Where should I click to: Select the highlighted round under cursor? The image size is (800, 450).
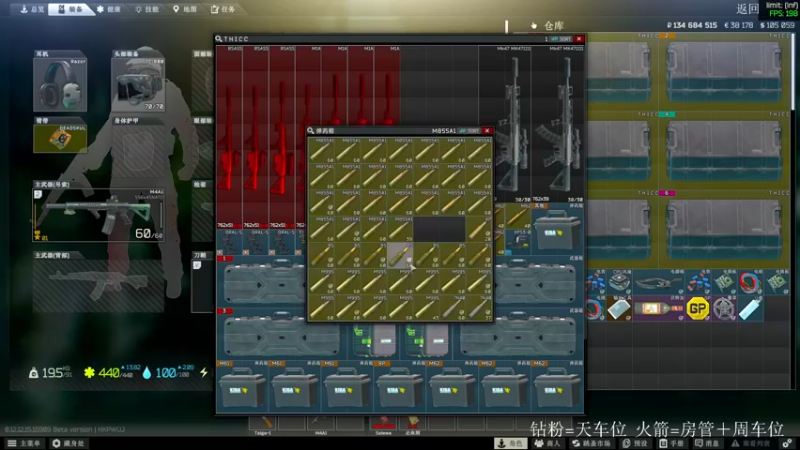pos(400,255)
